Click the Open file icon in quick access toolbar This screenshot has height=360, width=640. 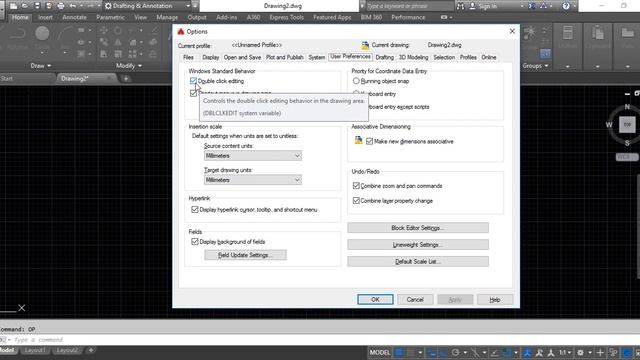(25, 6)
